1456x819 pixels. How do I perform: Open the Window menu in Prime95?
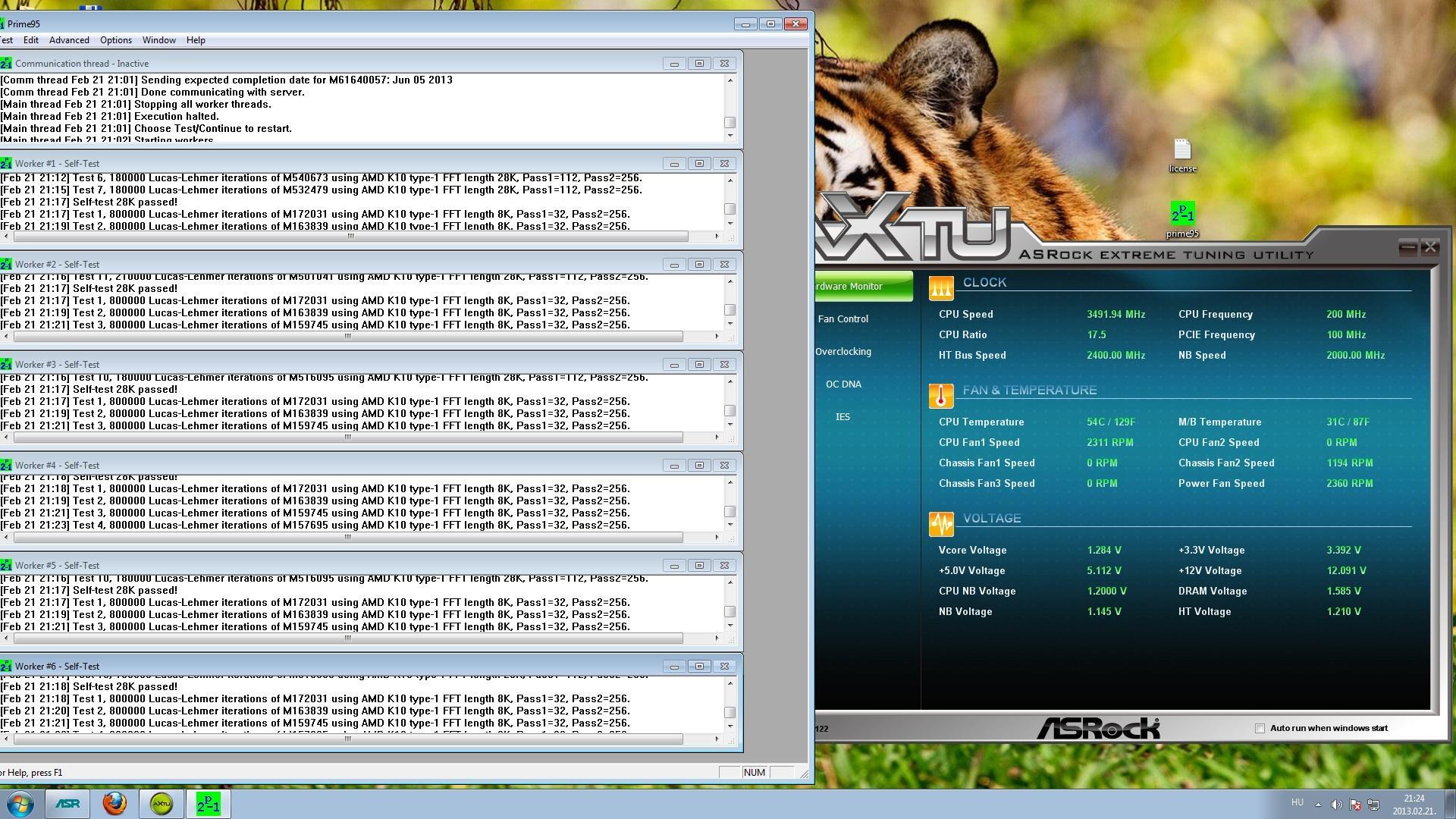point(158,40)
